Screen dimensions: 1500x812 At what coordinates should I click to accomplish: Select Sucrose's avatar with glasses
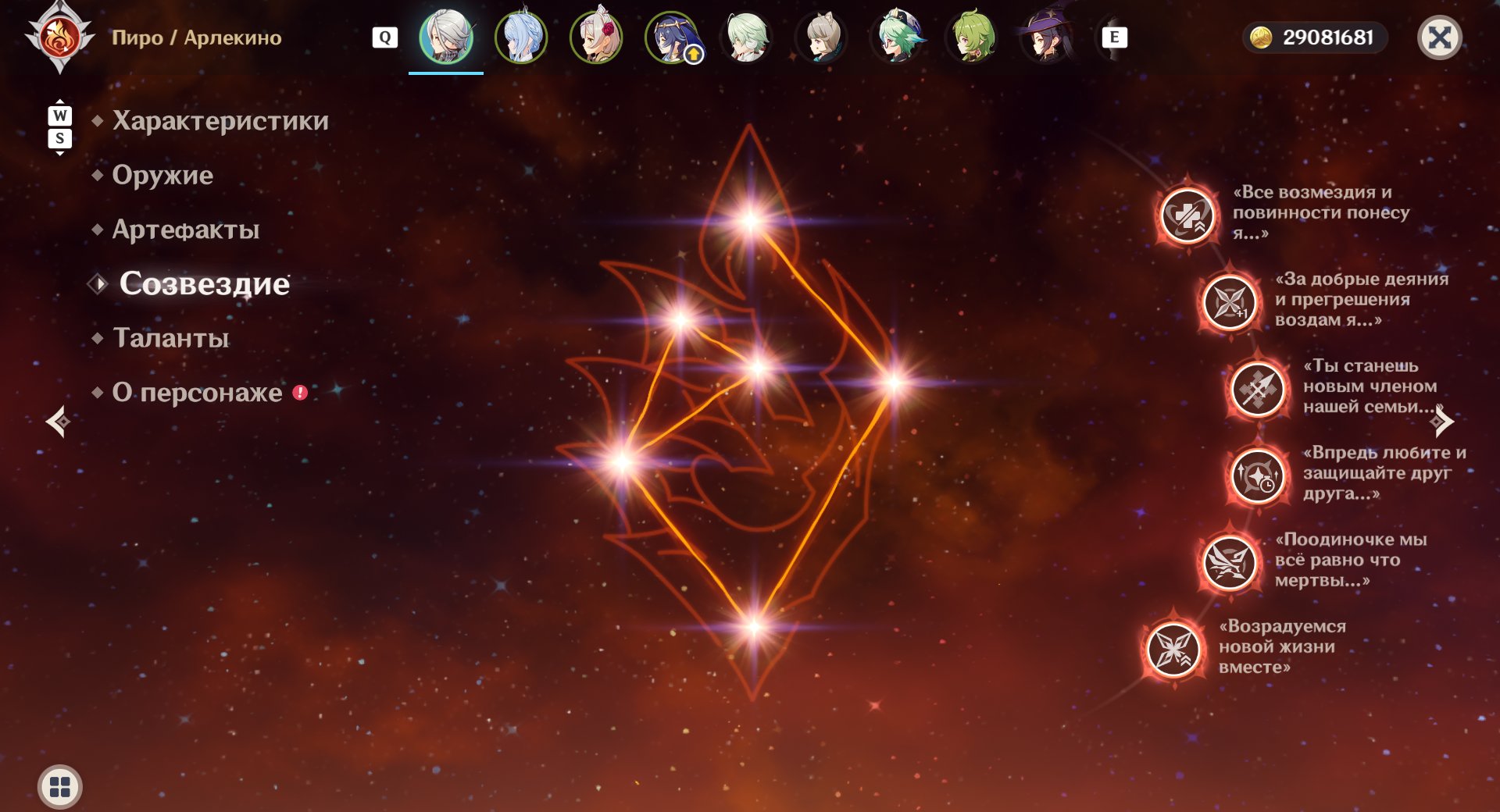click(x=897, y=37)
